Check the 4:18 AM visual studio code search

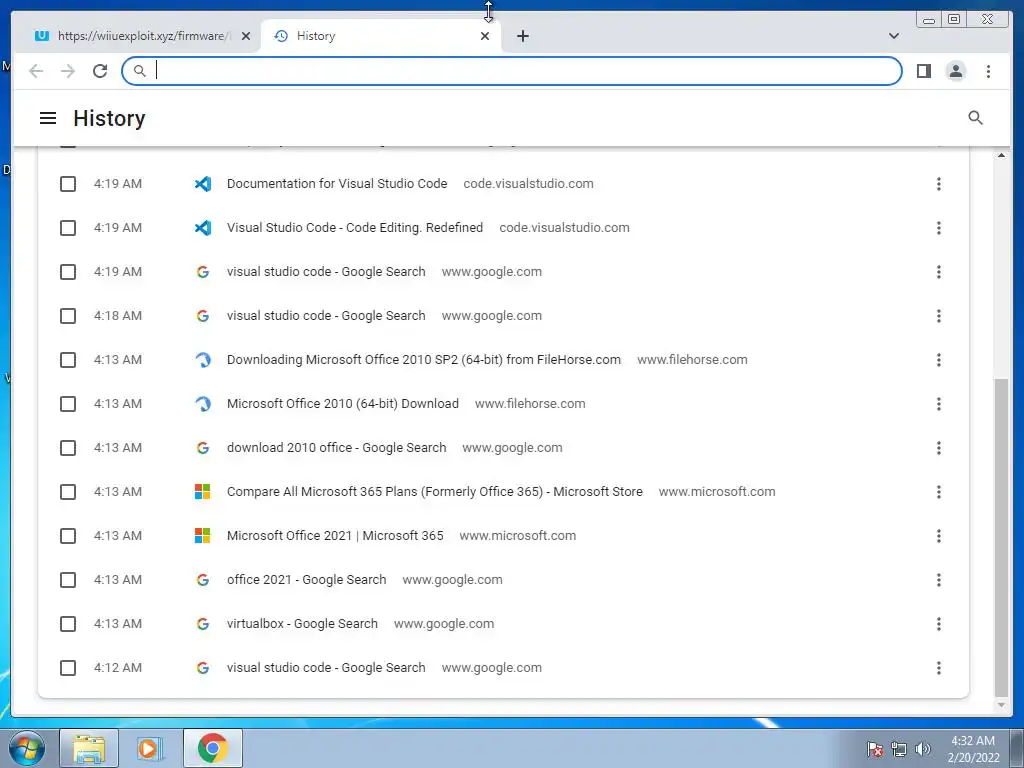coord(68,316)
